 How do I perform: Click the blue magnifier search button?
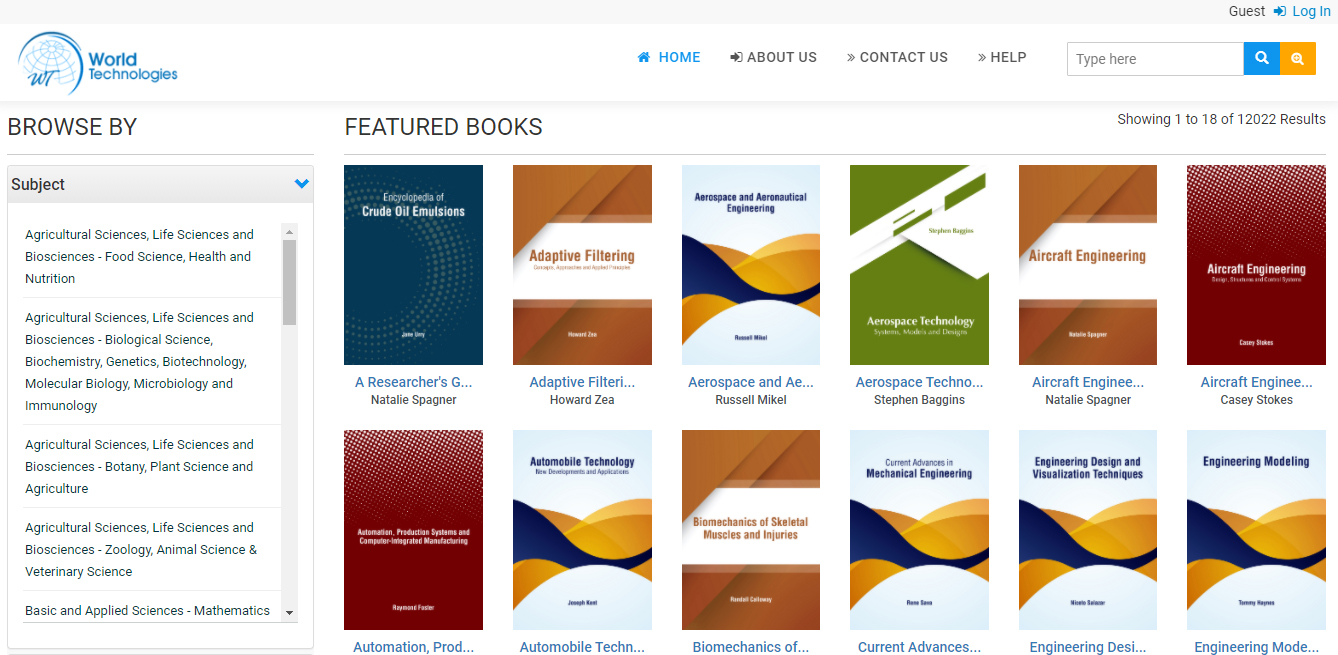[x=1262, y=59]
